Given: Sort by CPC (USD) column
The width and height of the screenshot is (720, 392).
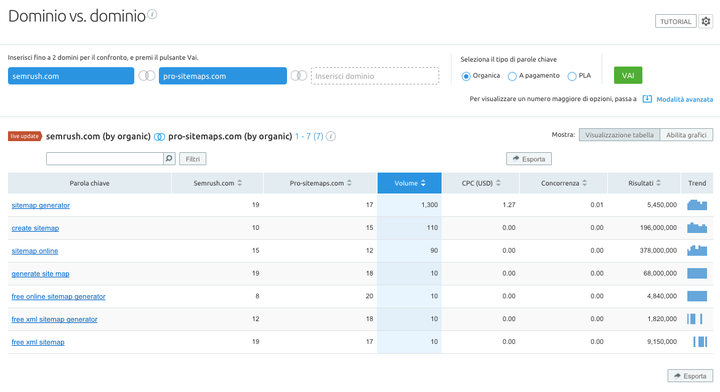Looking at the screenshot, I should (481, 183).
